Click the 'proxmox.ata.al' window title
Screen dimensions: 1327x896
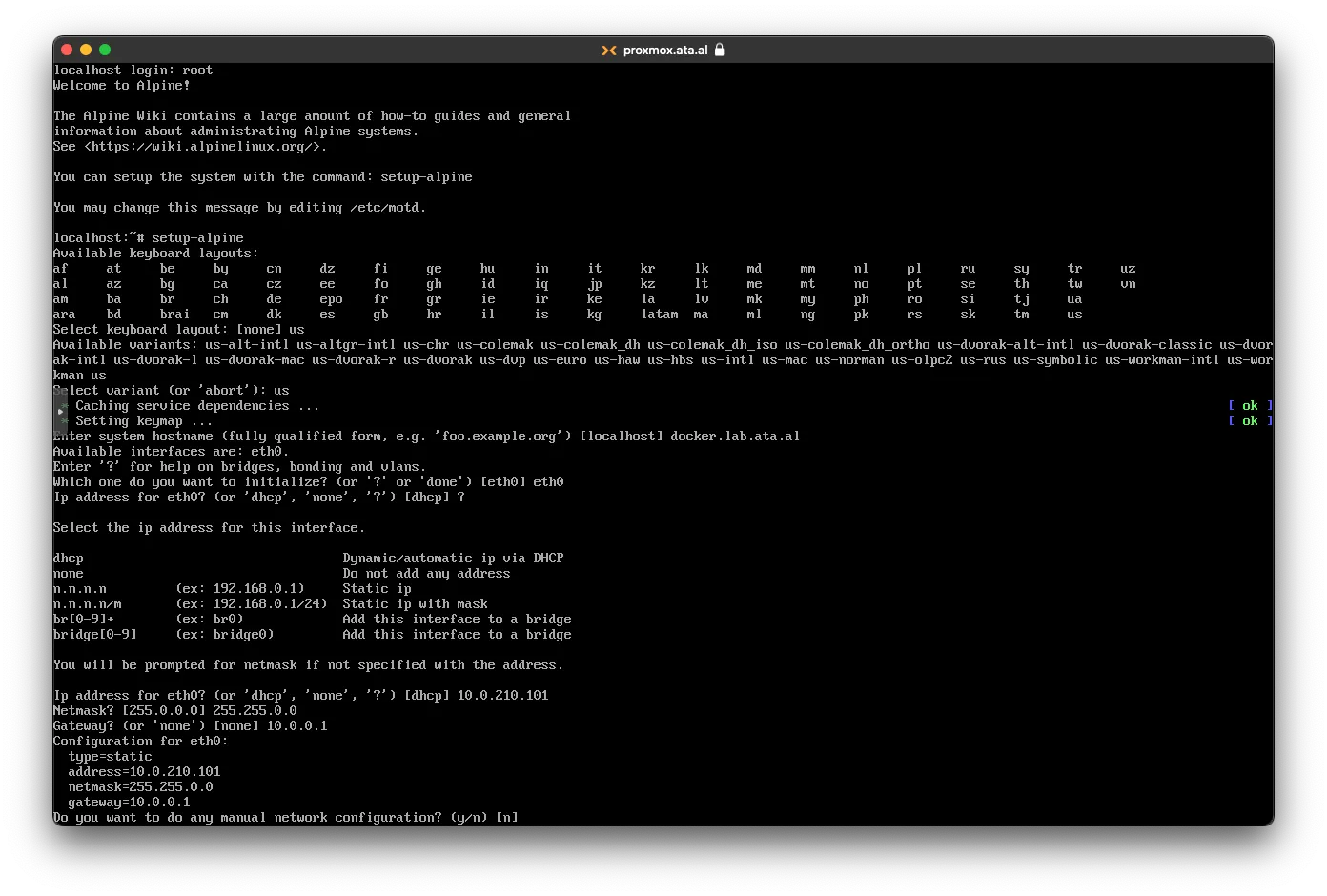tap(665, 51)
